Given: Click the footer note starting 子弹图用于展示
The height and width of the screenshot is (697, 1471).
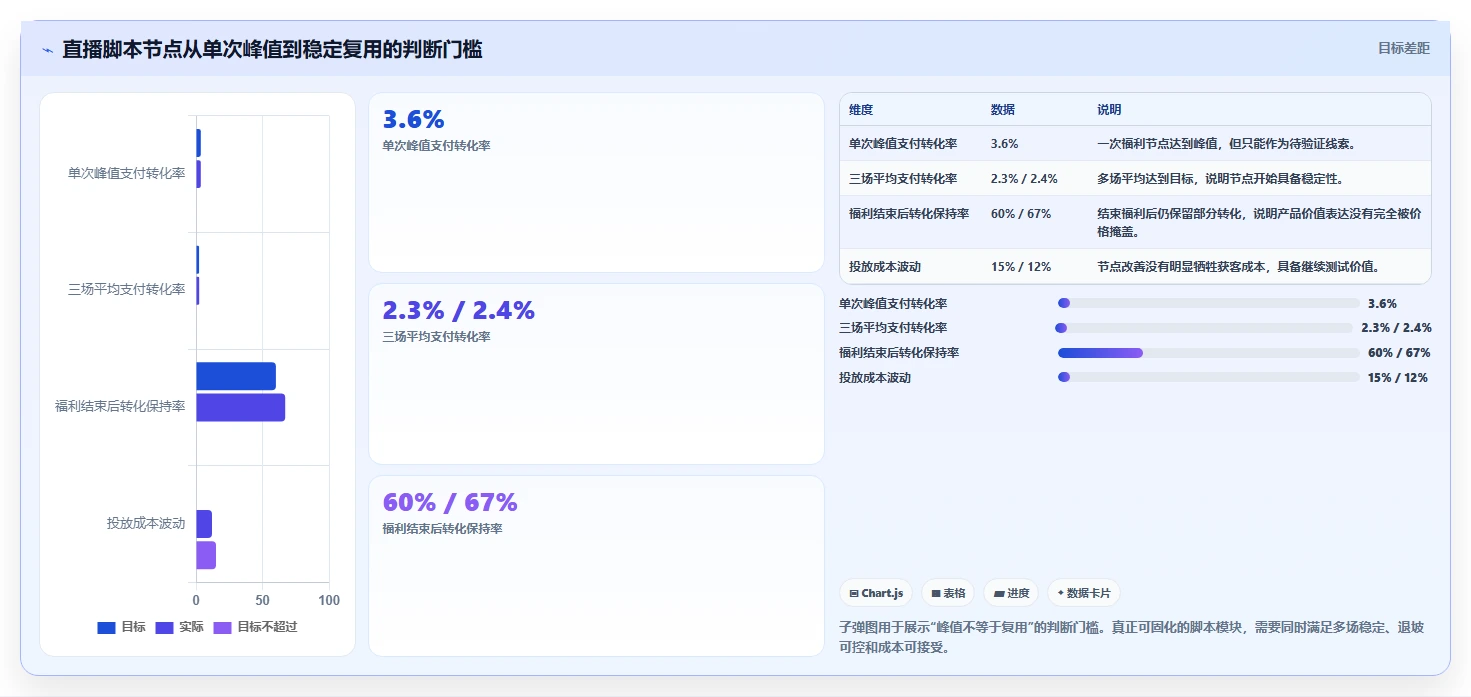Looking at the screenshot, I should 1132,637.
